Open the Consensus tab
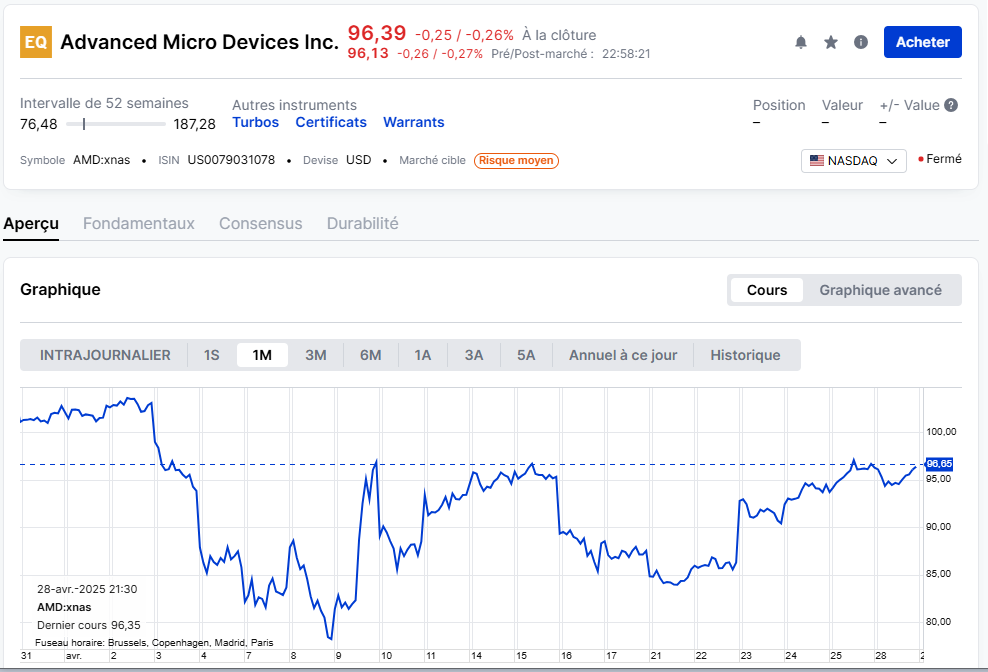 click(260, 223)
